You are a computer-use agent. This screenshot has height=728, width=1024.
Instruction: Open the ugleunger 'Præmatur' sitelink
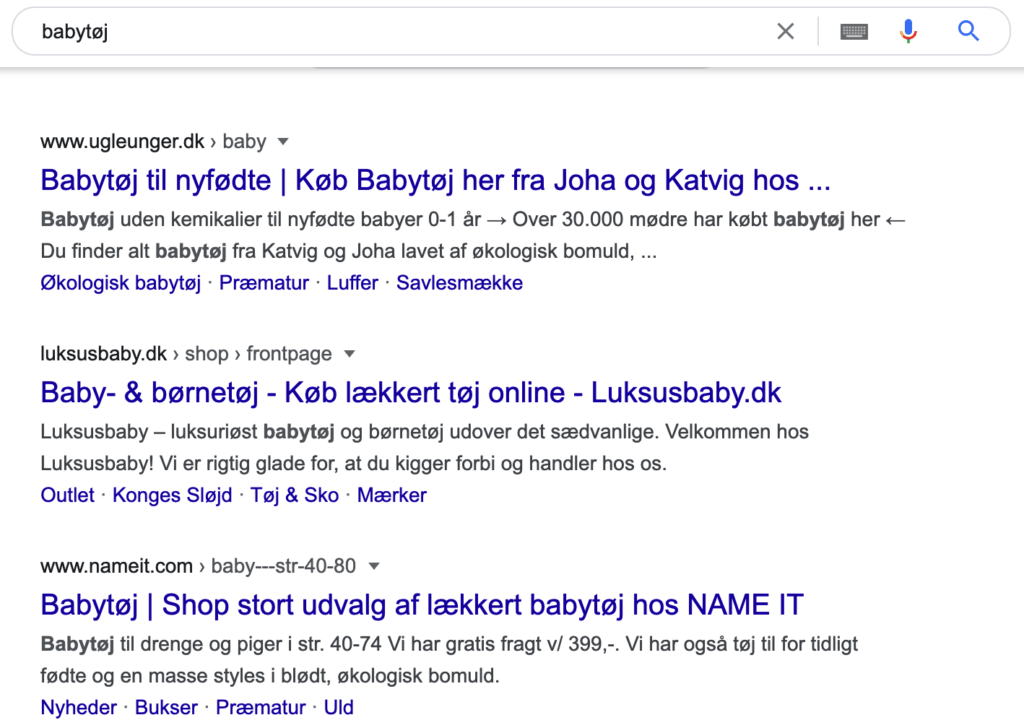(x=264, y=283)
